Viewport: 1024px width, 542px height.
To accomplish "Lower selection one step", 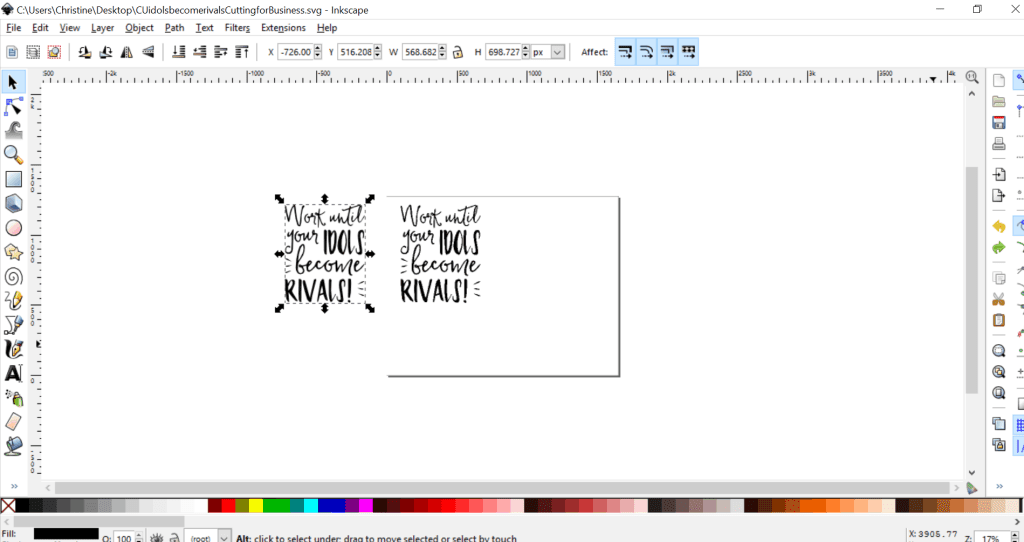I will [200, 52].
